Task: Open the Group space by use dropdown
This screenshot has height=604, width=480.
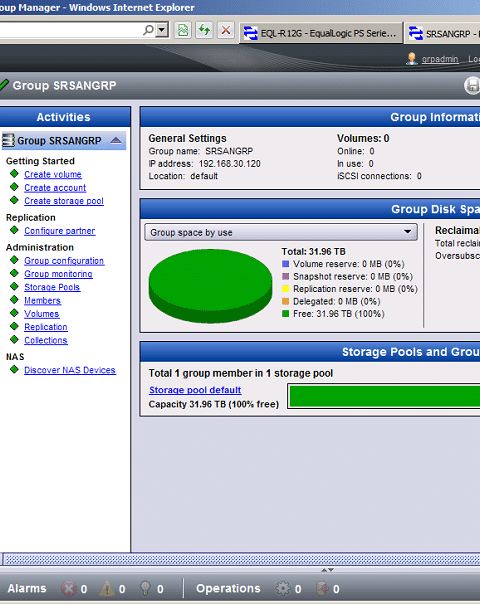Action: pyautogui.click(x=281, y=232)
